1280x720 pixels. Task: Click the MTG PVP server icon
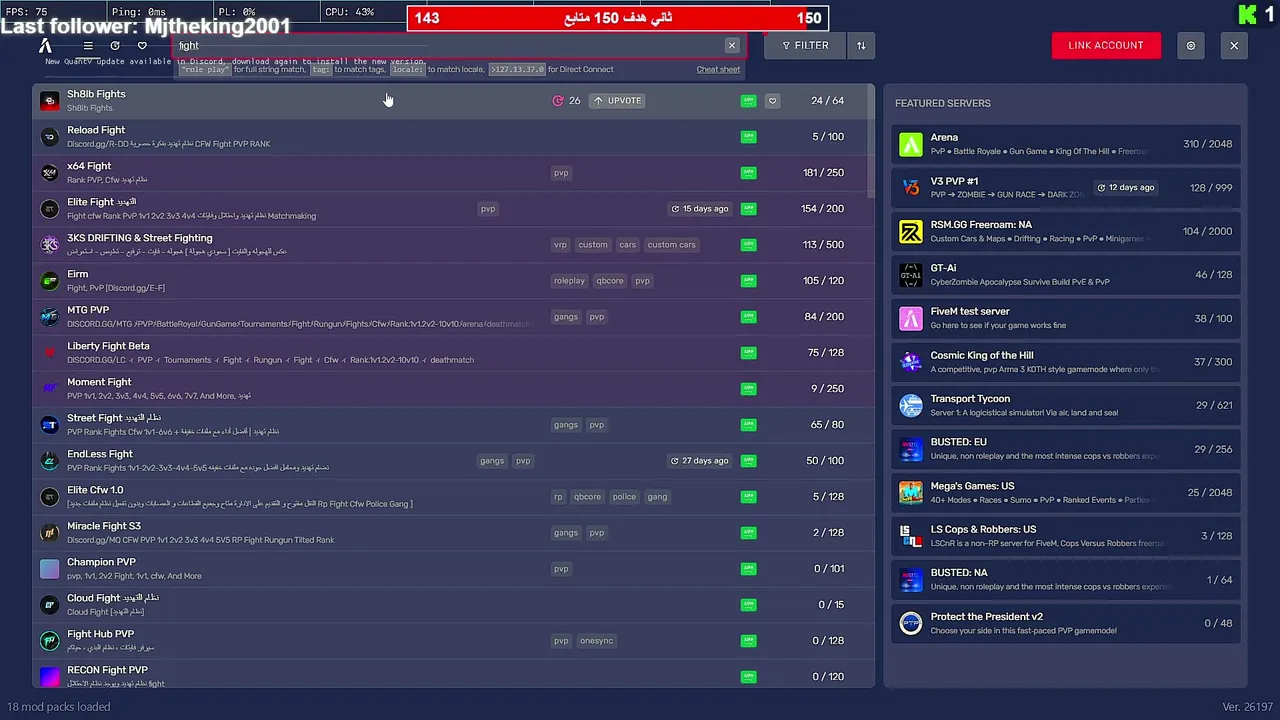click(49, 317)
